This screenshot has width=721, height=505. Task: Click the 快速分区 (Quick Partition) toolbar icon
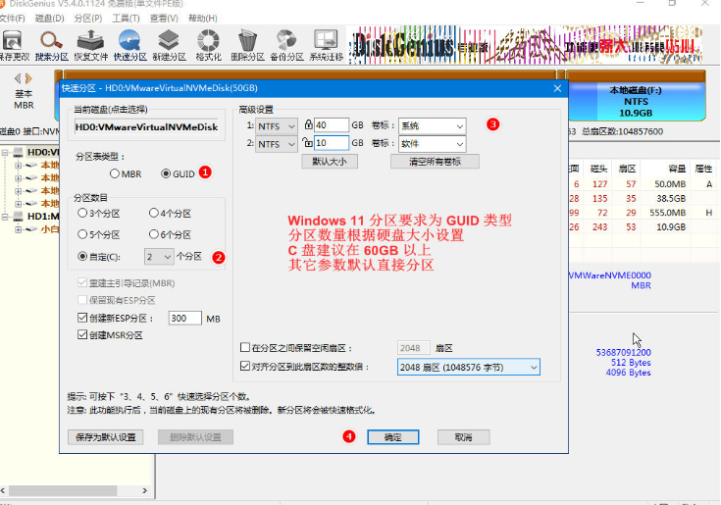[131, 41]
